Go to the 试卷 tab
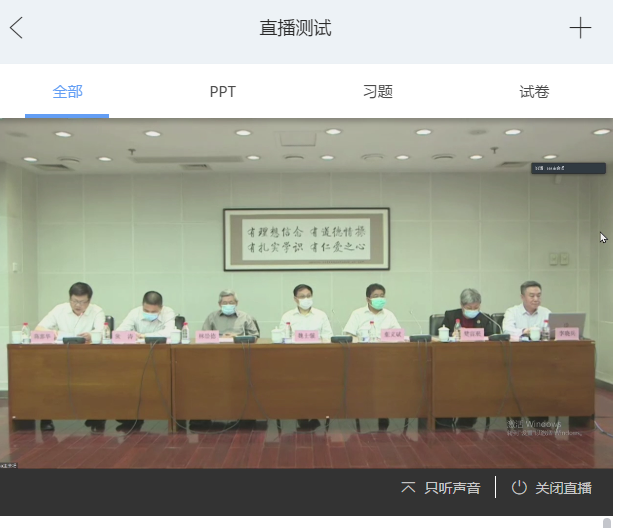Viewport: 622px width, 528px height. (x=534, y=92)
